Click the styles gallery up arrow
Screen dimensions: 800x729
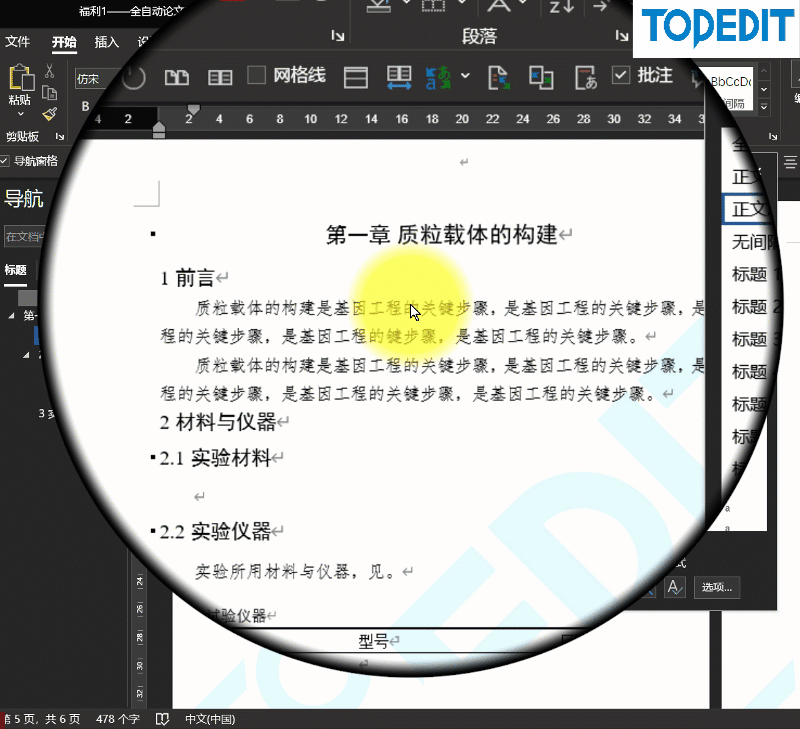tap(764, 71)
